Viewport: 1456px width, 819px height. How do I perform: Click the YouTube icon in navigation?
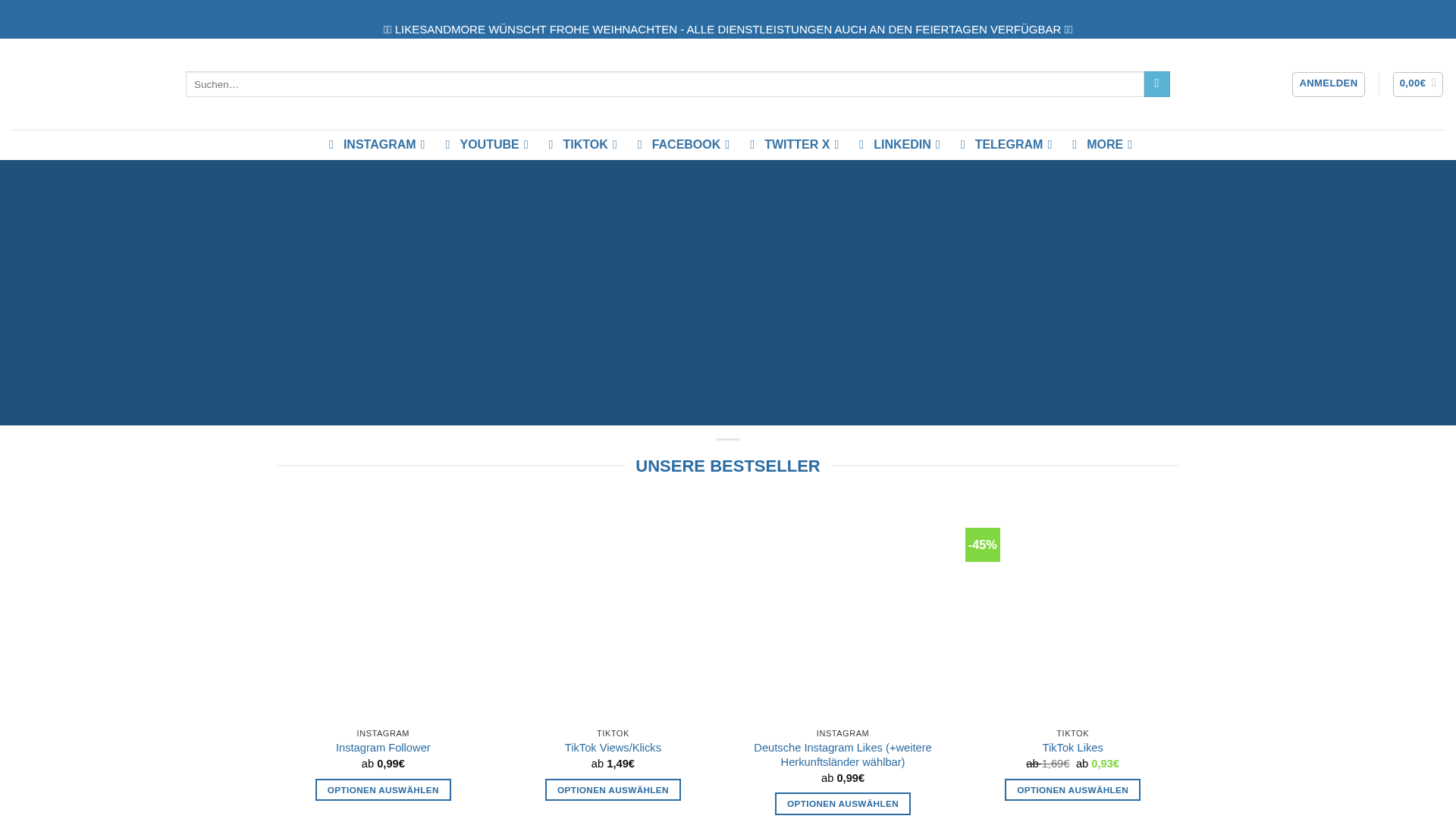(448, 145)
